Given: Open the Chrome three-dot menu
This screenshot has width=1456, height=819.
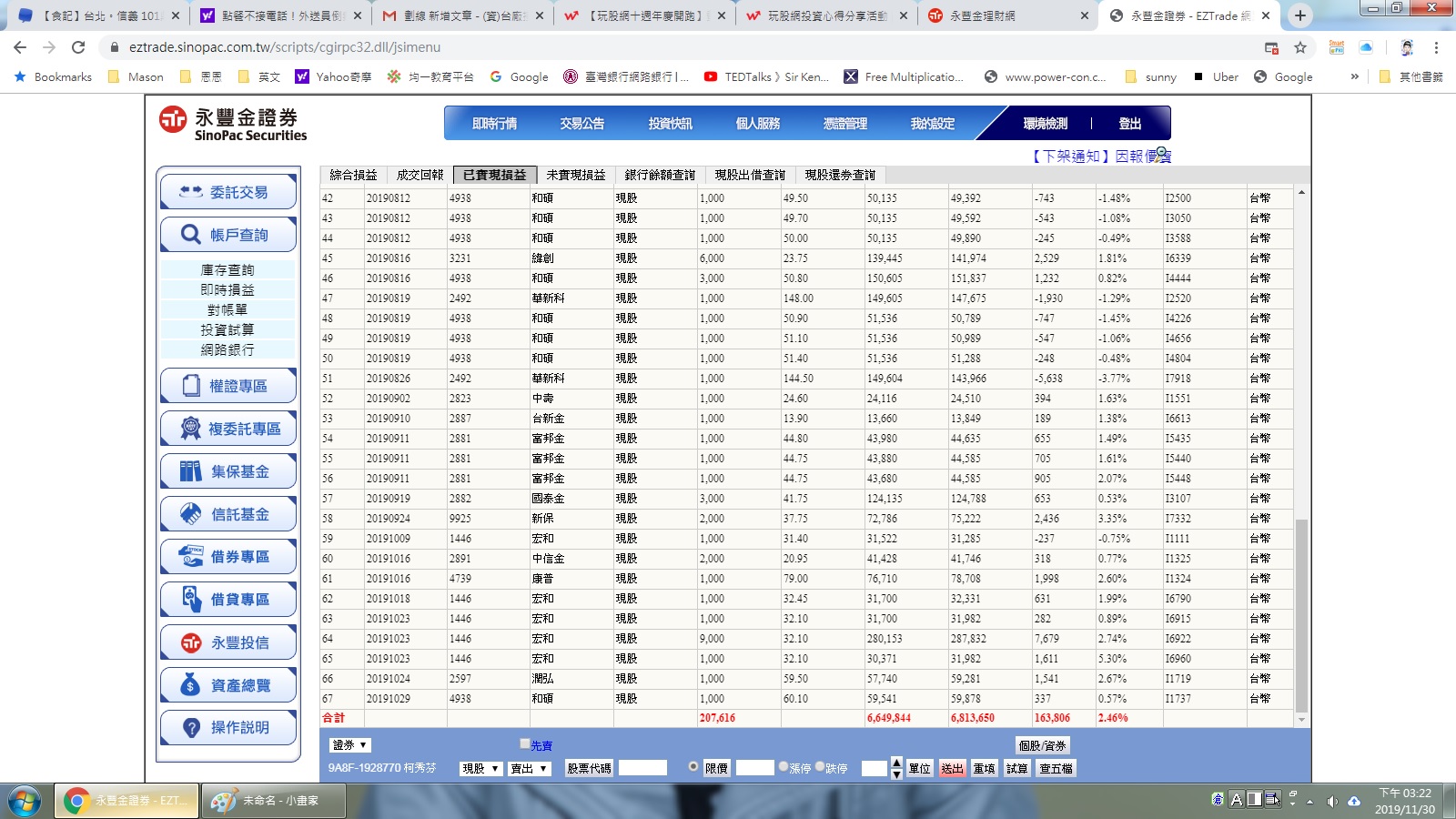Looking at the screenshot, I should (1436, 47).
